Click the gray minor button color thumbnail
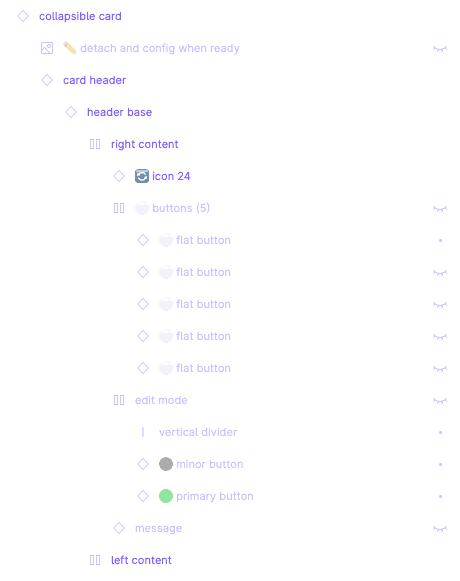Viewport: 460px width, 581px height. [x=166, y=464]
